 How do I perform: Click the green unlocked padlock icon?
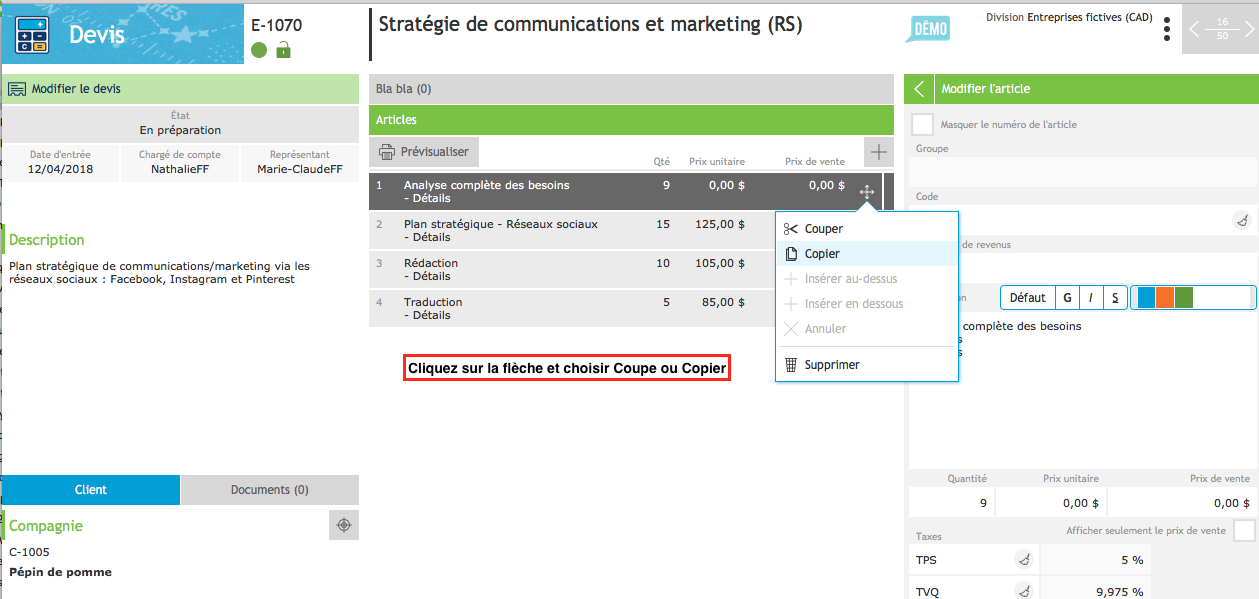pos(283,49)
